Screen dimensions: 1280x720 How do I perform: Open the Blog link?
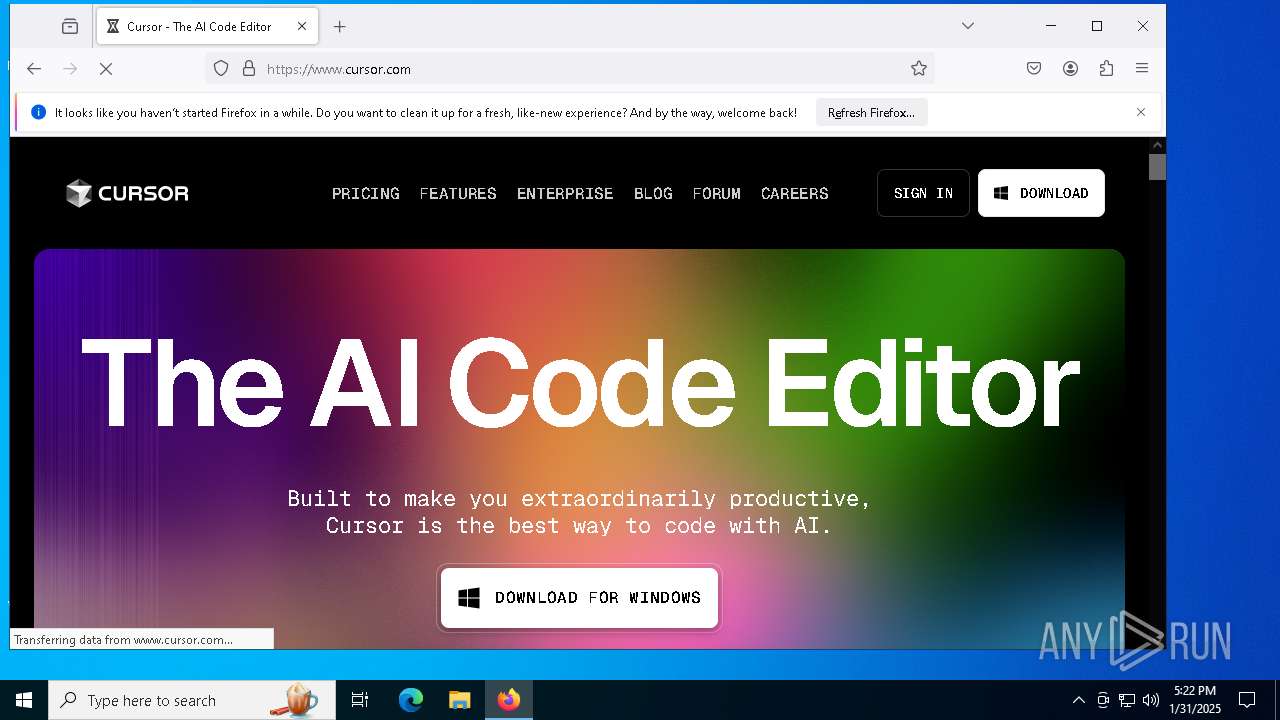[x=653, y=193]
